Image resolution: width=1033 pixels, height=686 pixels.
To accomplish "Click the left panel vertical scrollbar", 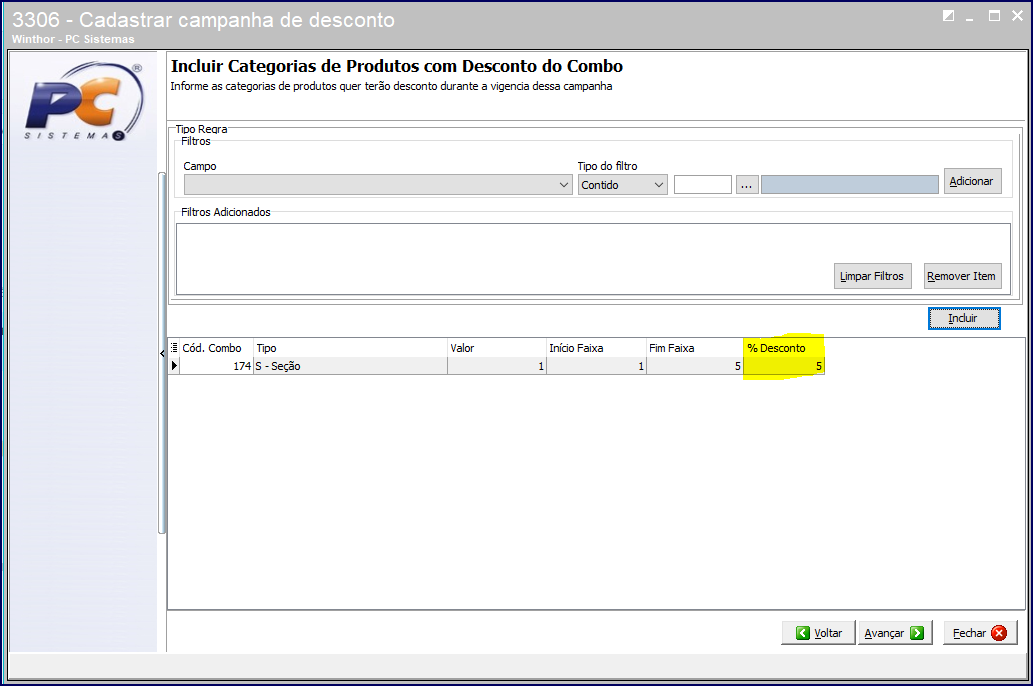I will pyautogui.click(x=162, y=353).
